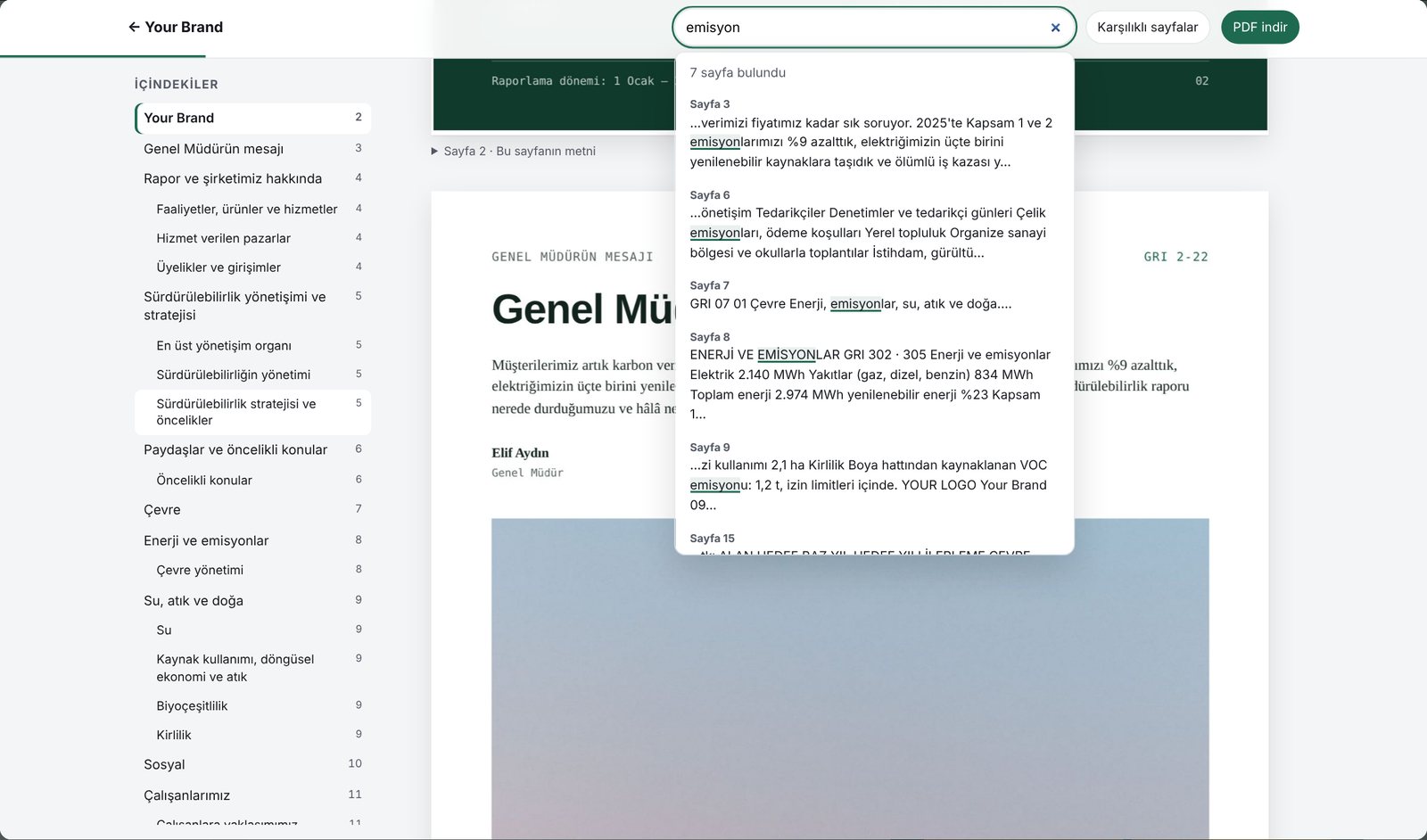
Task: Expand 'Sayfa 2 · Bu sayfanın metni' disclosure
Action: pos(514,152)
